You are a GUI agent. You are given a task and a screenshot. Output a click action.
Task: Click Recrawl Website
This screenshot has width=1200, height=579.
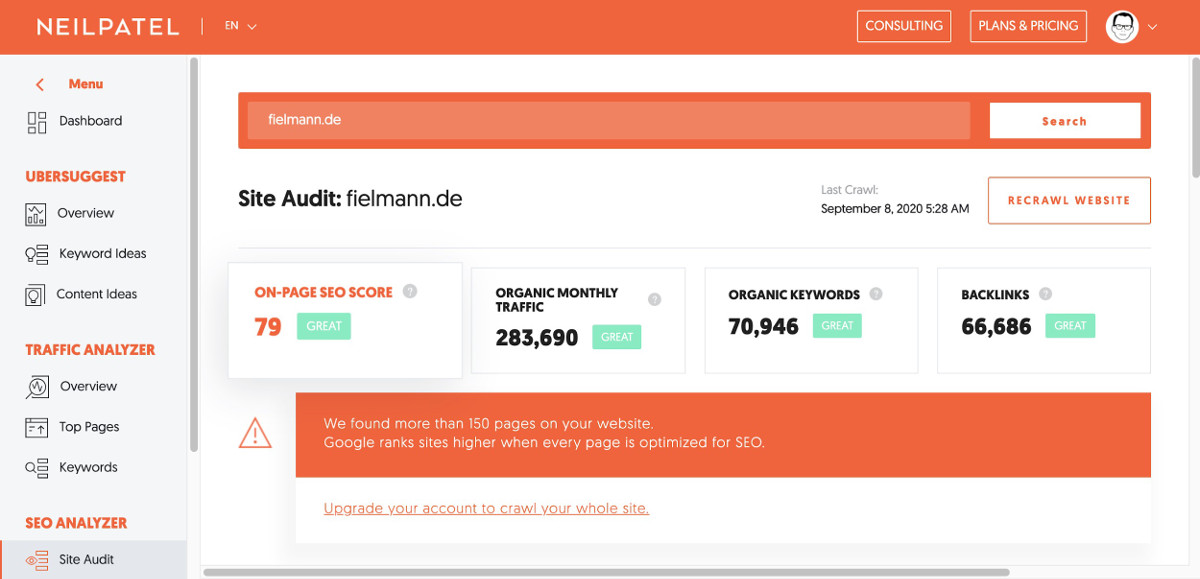[1069, 200]
